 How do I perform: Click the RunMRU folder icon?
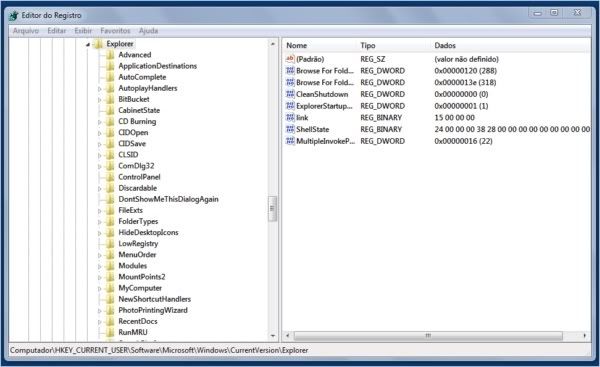pos(110,332)
